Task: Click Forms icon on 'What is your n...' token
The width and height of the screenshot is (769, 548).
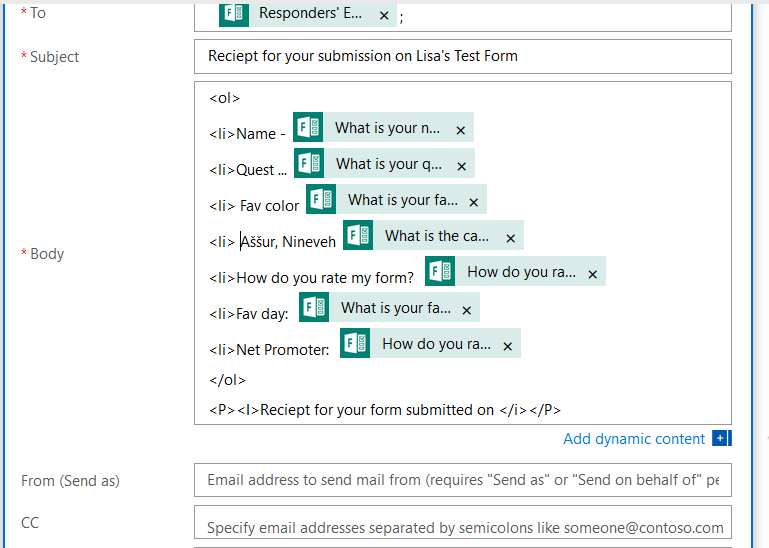Action: coord(308,127)
